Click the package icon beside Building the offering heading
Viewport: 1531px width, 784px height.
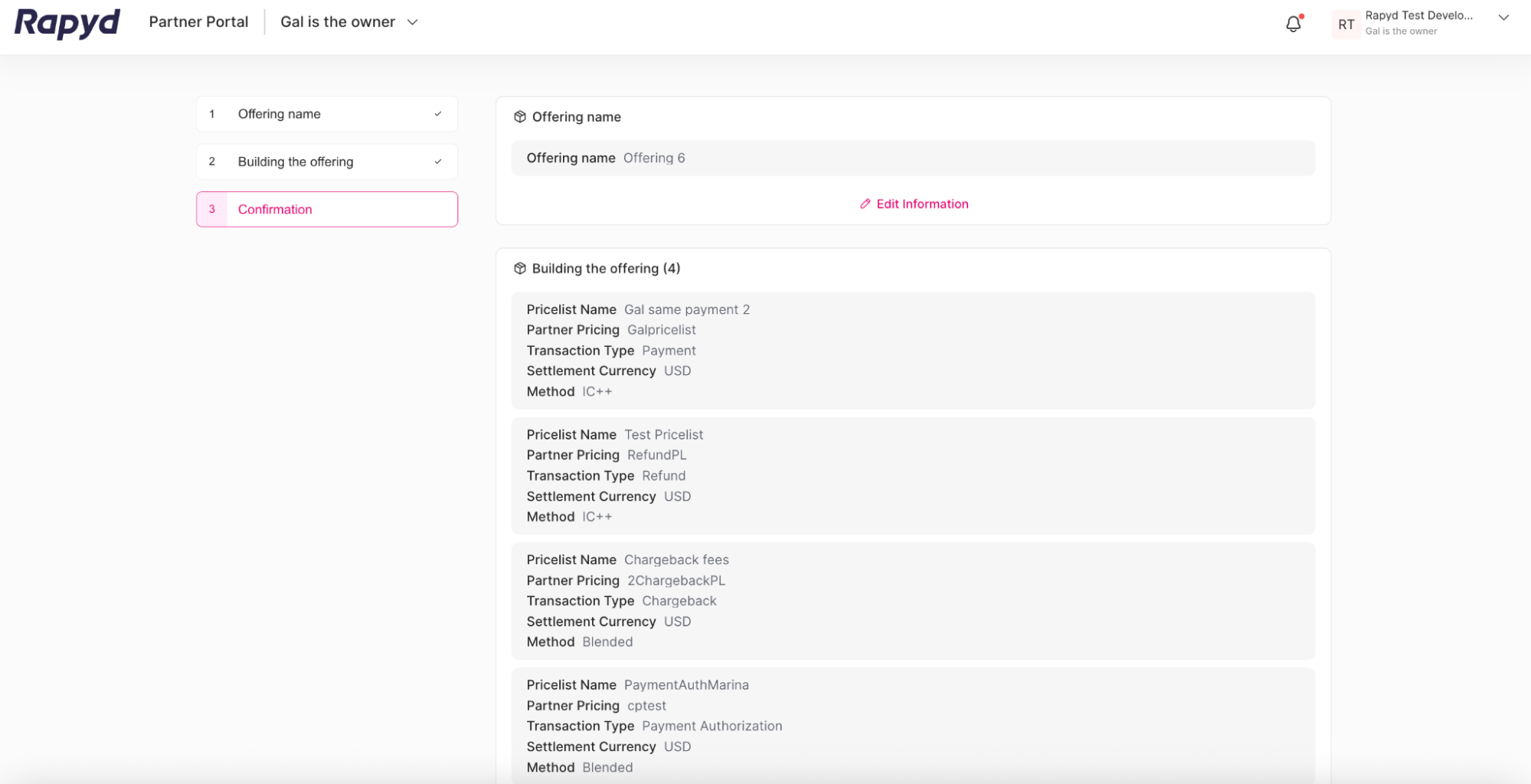pos(522,268)
